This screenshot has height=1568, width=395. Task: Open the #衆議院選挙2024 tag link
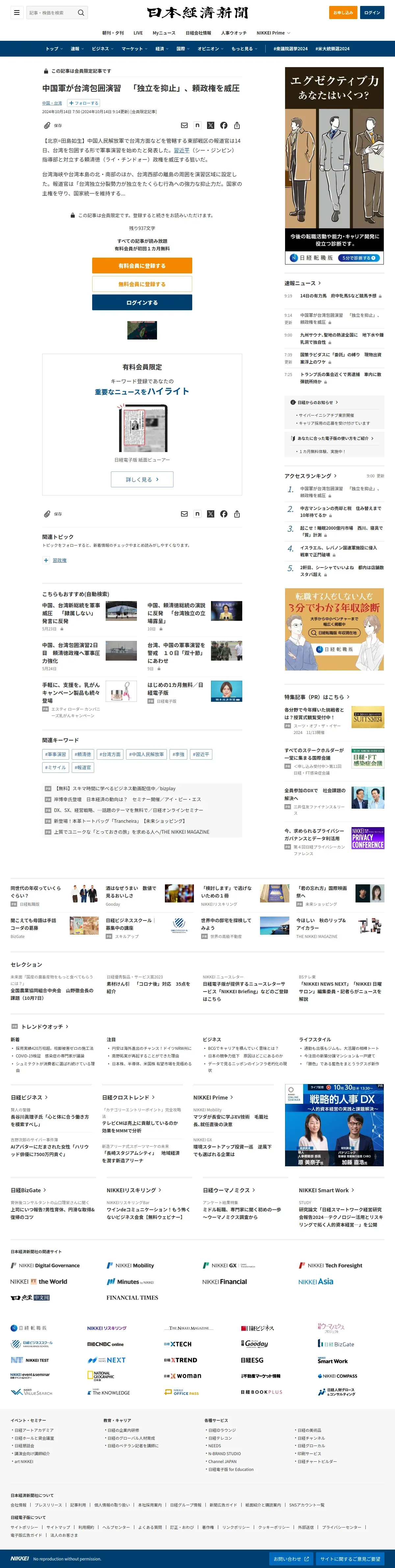[290, 49]
